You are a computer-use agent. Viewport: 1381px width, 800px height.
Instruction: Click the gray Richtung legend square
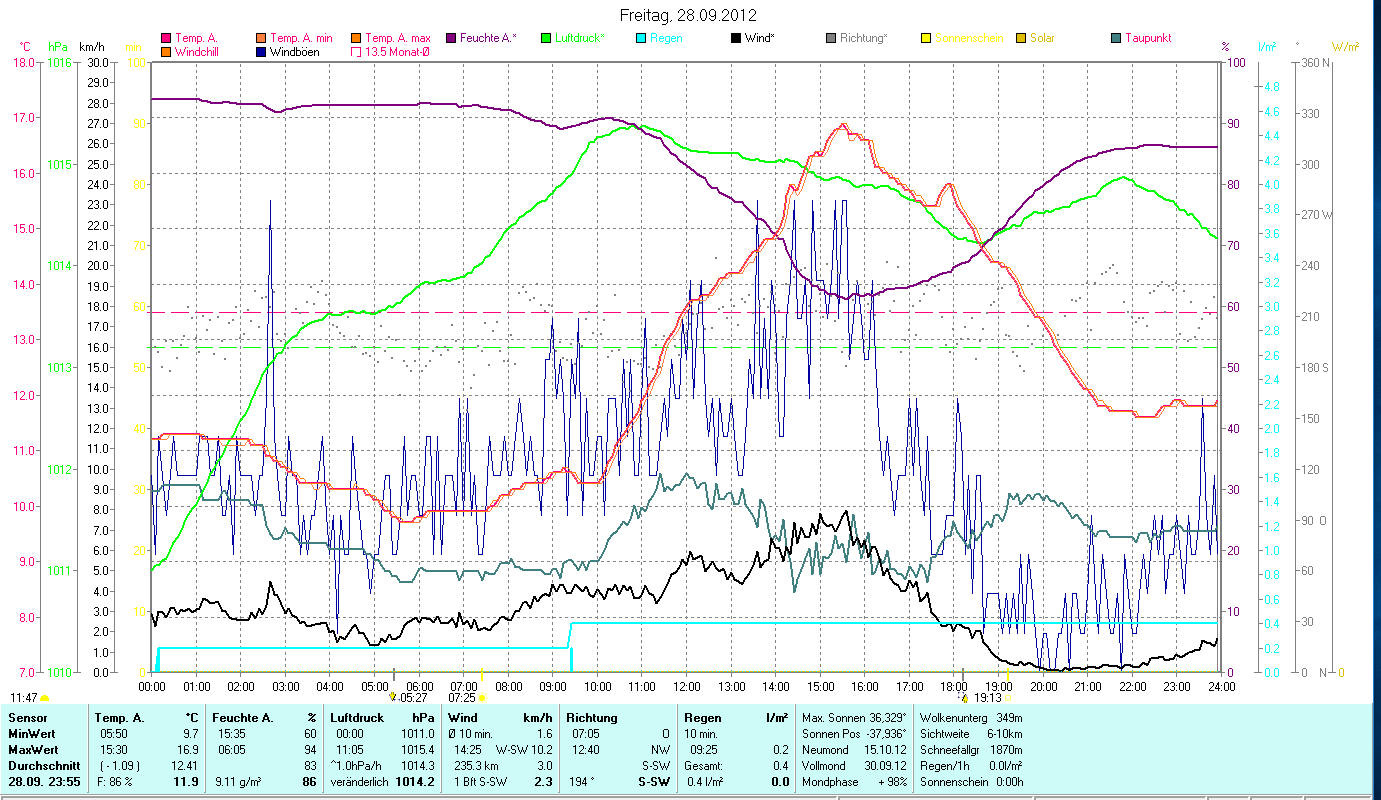(x=831, y=38)
